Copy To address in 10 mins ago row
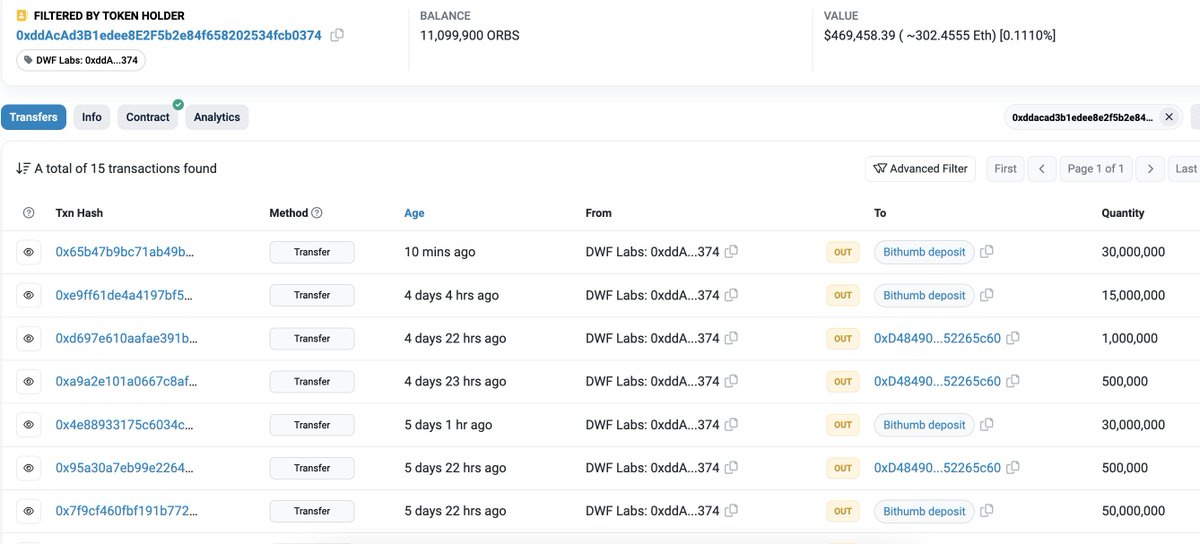 (987, 252)
